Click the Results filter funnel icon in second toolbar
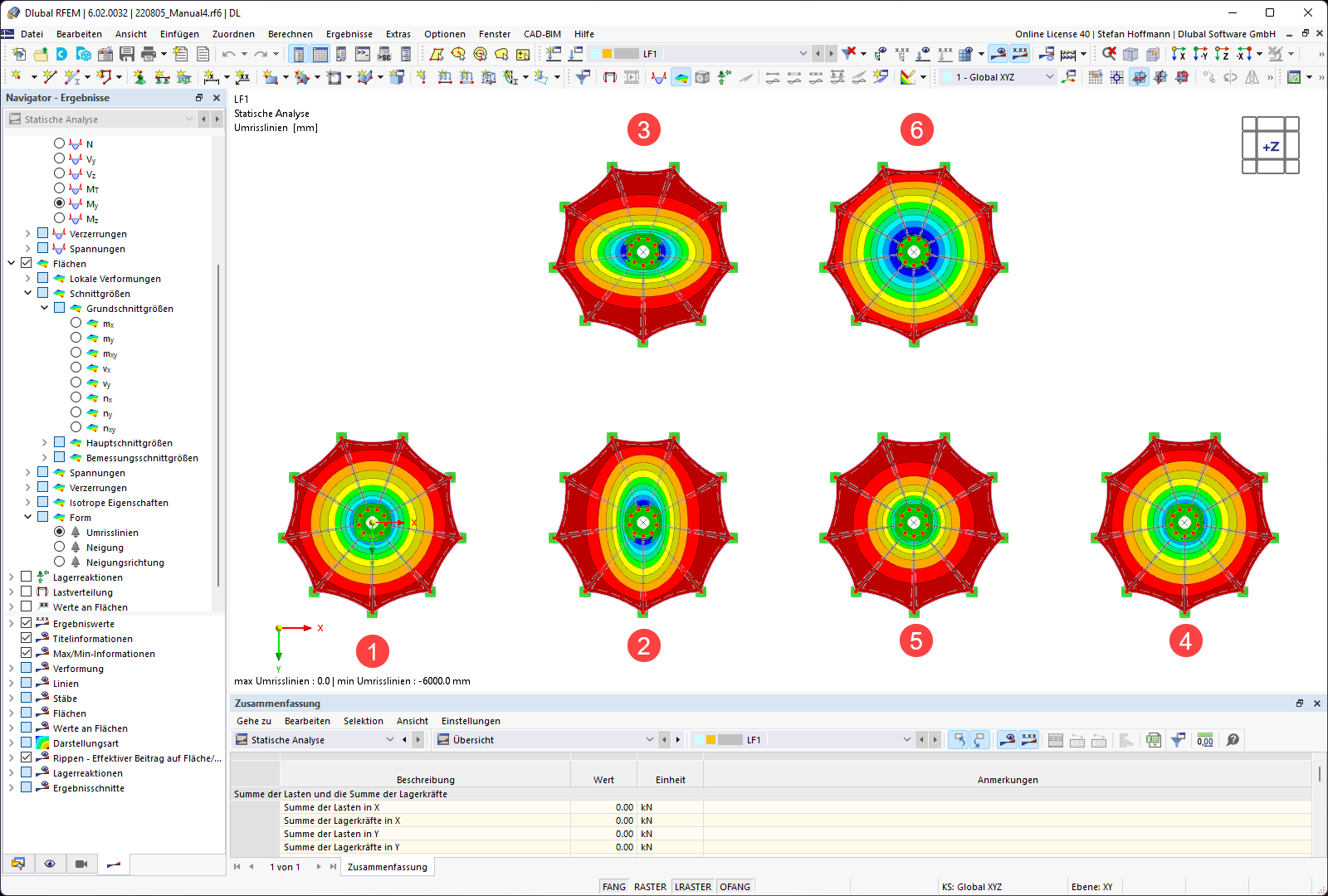Image resolution: width=1328 pixels, height=896 pixels. pos(583,77)
